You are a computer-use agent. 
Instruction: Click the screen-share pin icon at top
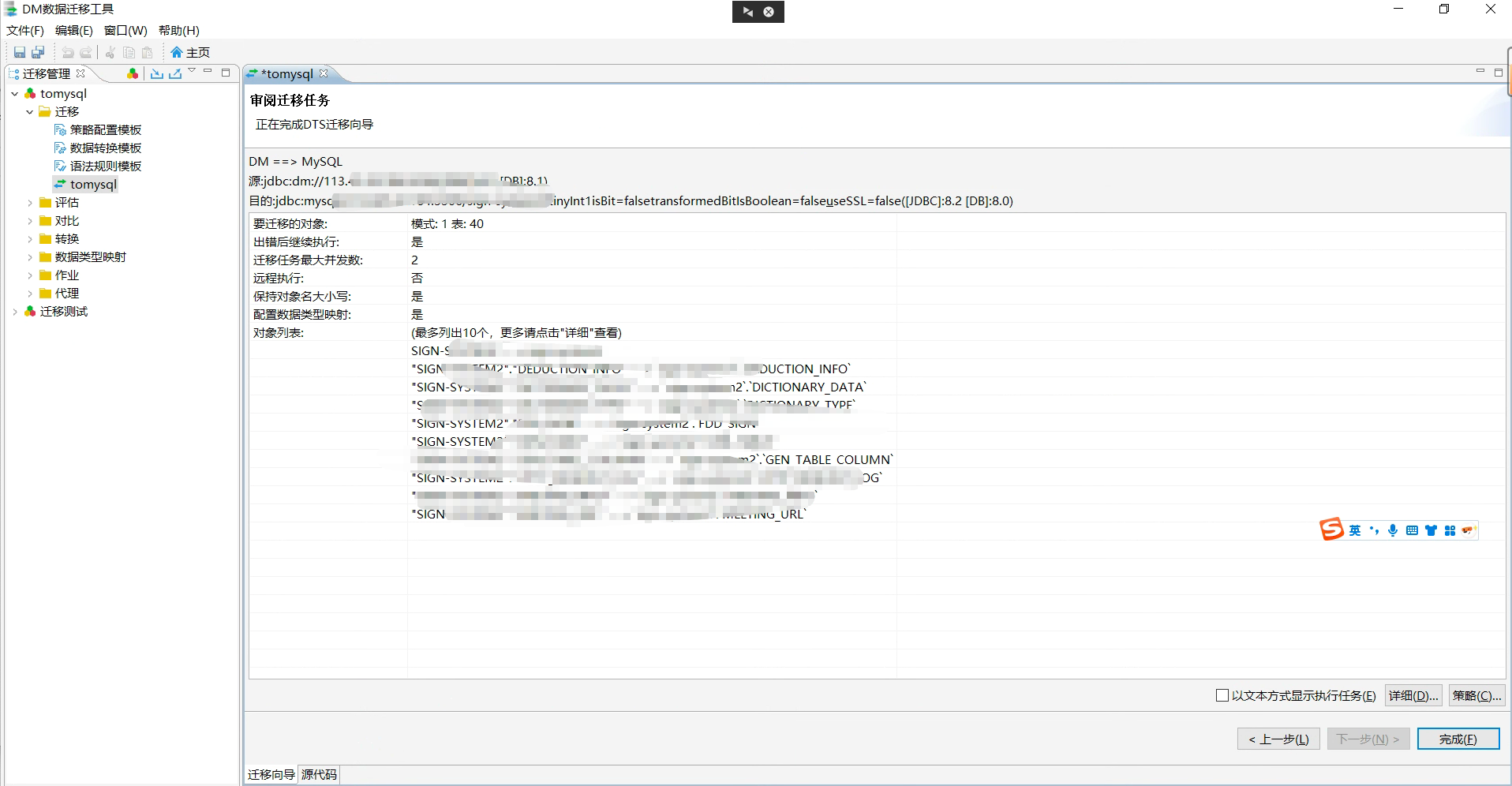click(x=748, y=12)
